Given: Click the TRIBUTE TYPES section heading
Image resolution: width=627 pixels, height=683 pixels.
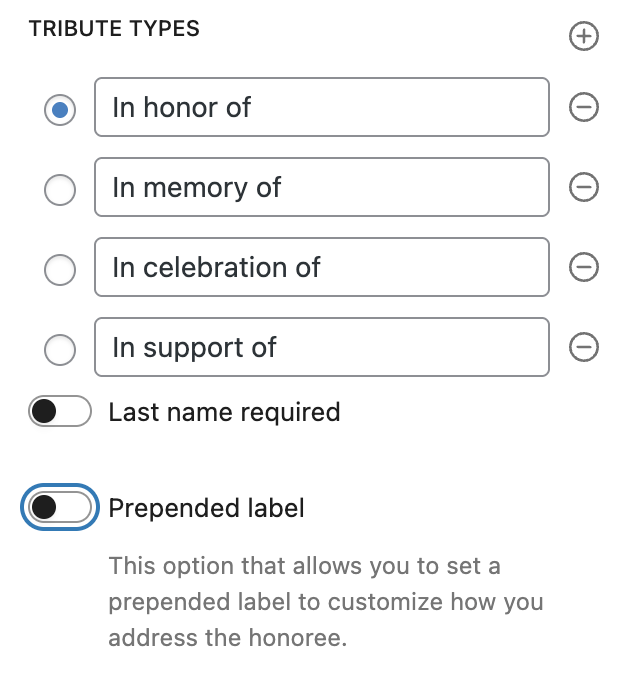Looking at the screenshot, I should click(114, 29).
